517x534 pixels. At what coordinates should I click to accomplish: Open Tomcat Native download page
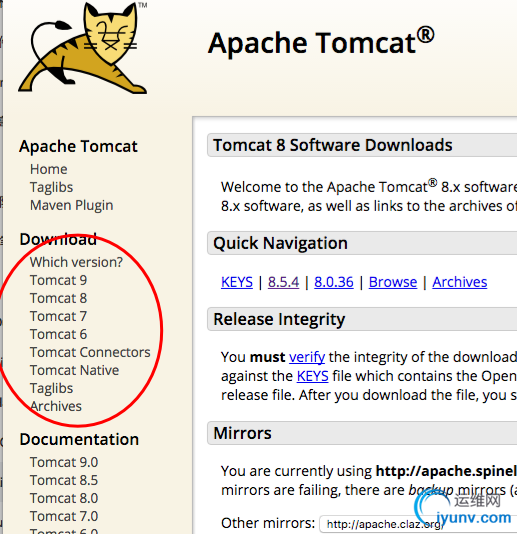tap(75, 371)
